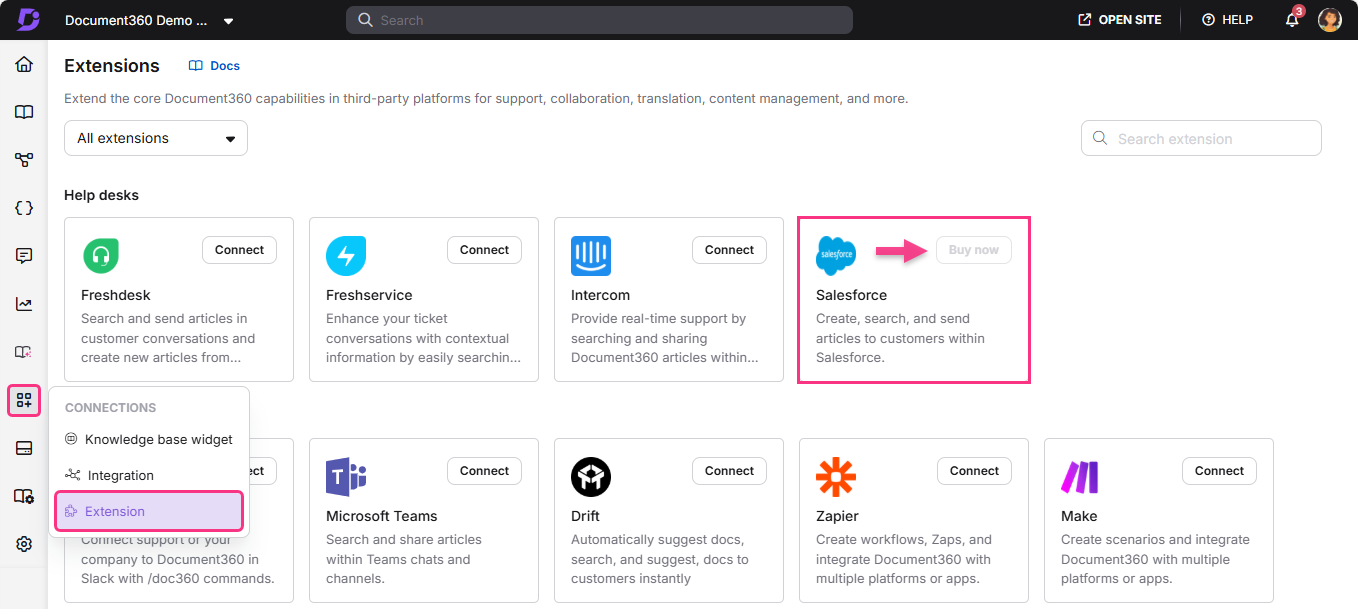This screenshot has width=1358, height=609.
Task: Open the Documentation book sidebar icon
Action: 24,112
